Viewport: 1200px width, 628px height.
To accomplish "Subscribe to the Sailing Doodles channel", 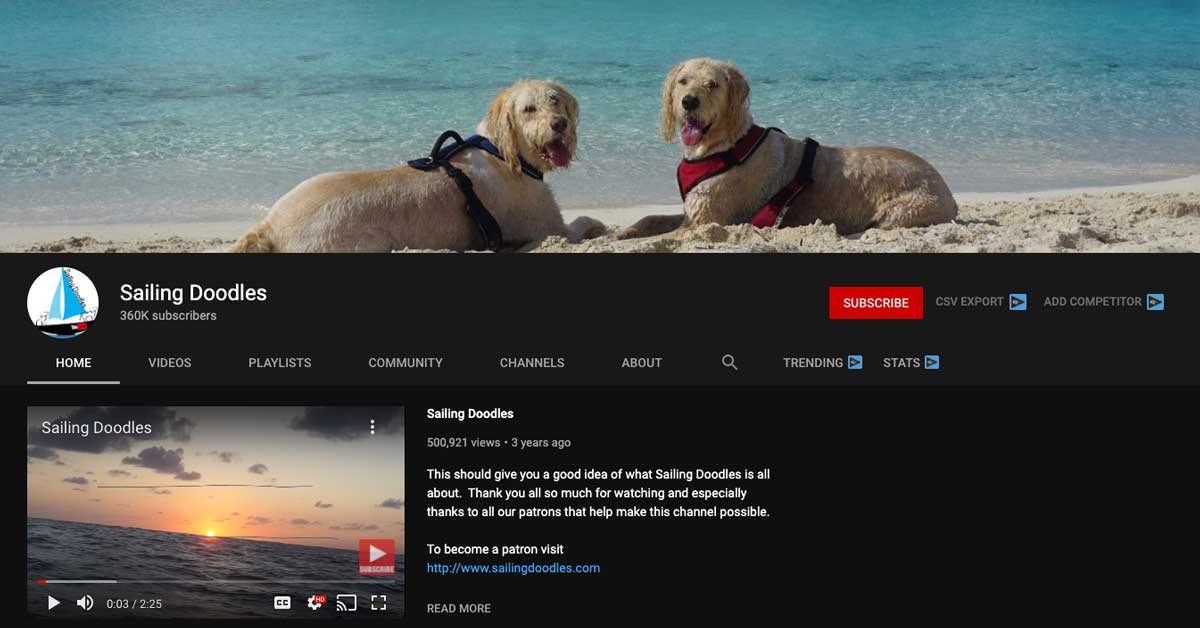I will (x=876, y=303).
